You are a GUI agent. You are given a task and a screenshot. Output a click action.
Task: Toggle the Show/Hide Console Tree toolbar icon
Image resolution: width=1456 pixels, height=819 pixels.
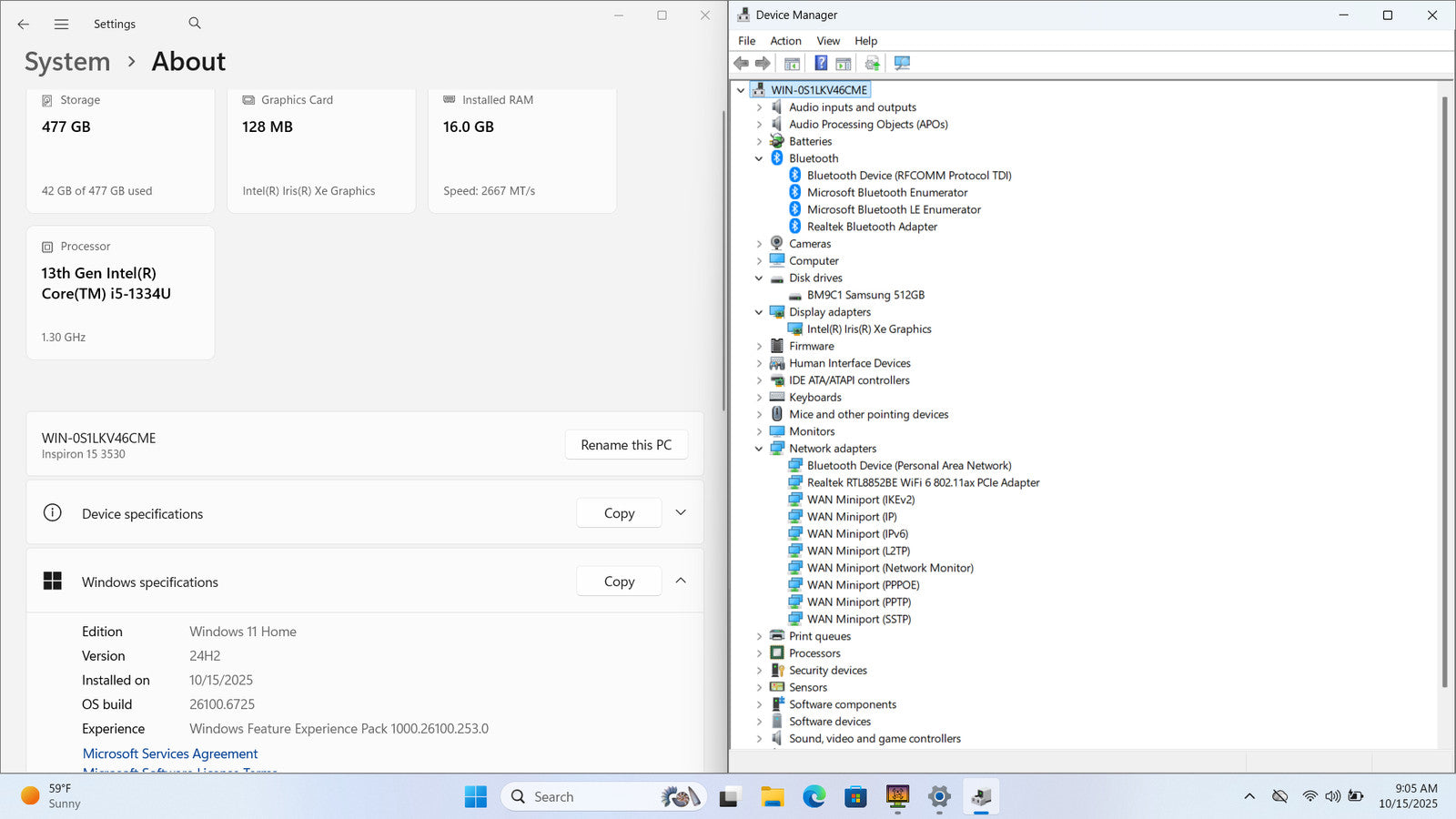coord(792,63)
